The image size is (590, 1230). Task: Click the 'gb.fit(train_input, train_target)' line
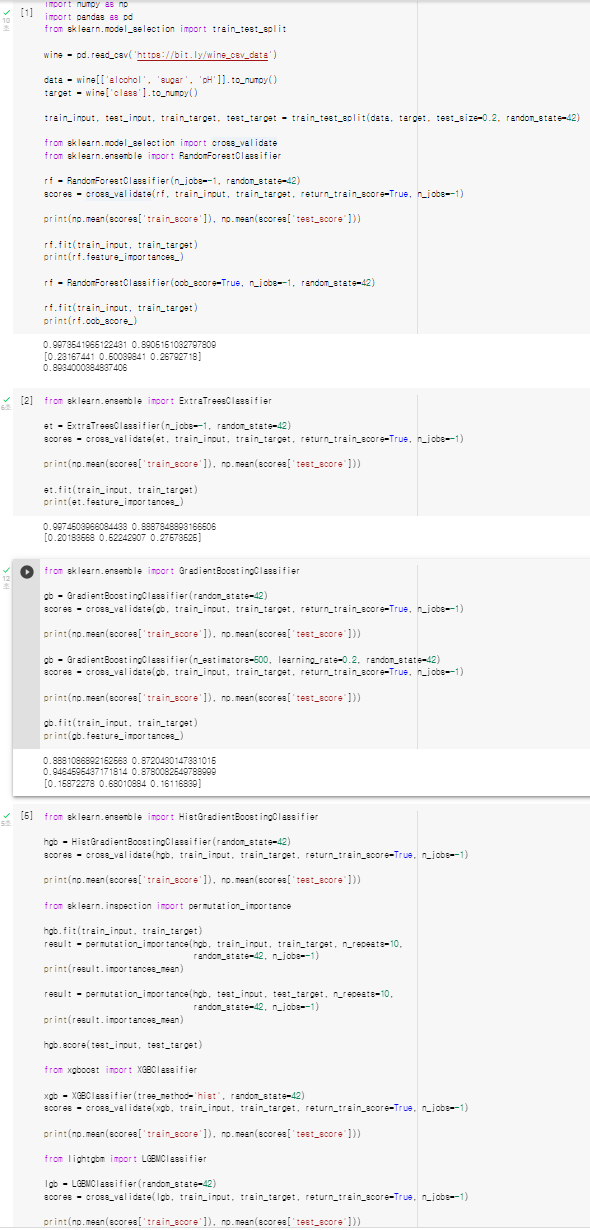tap(120, 721)
